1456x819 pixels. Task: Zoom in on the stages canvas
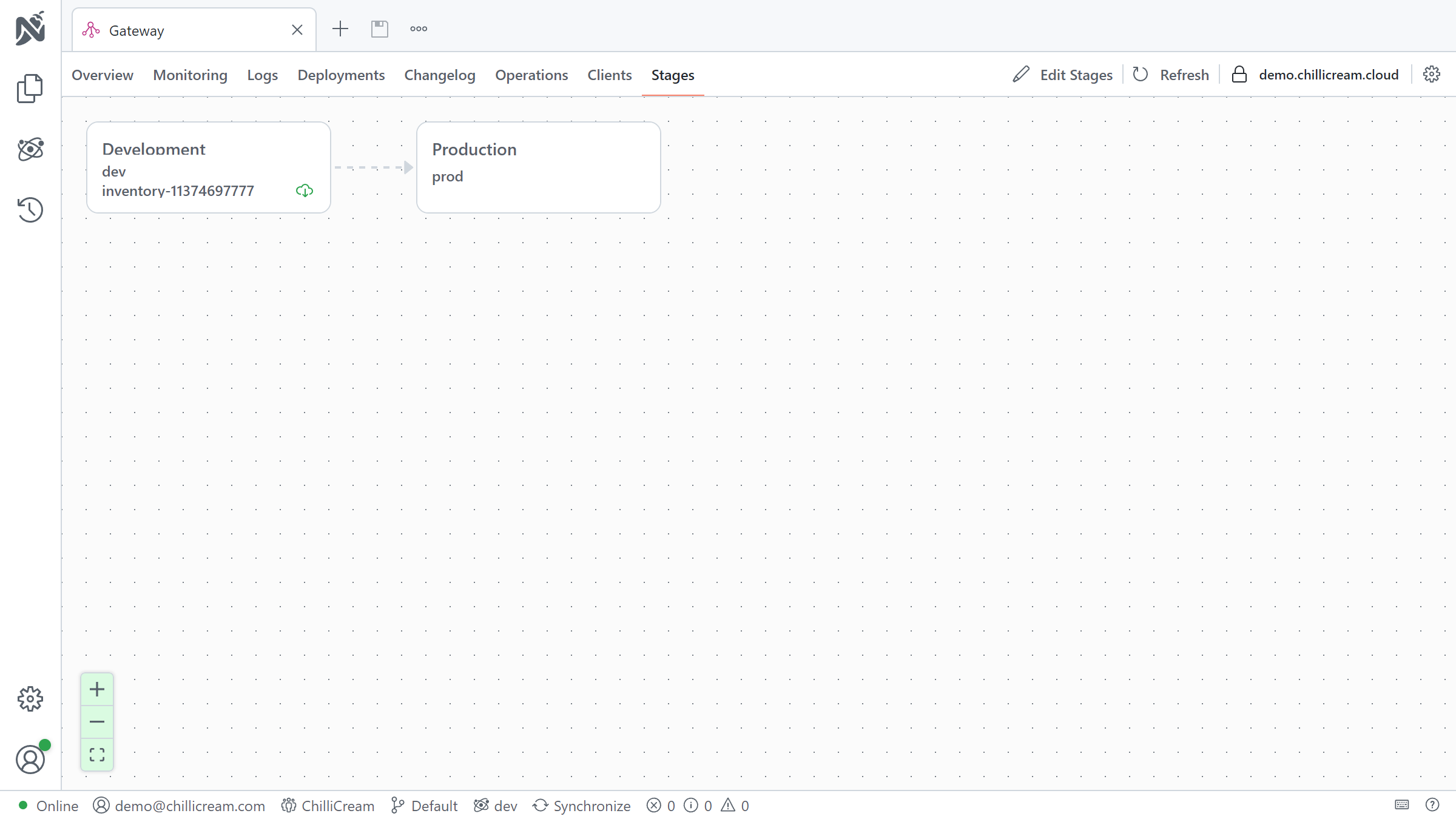(97, 689)
